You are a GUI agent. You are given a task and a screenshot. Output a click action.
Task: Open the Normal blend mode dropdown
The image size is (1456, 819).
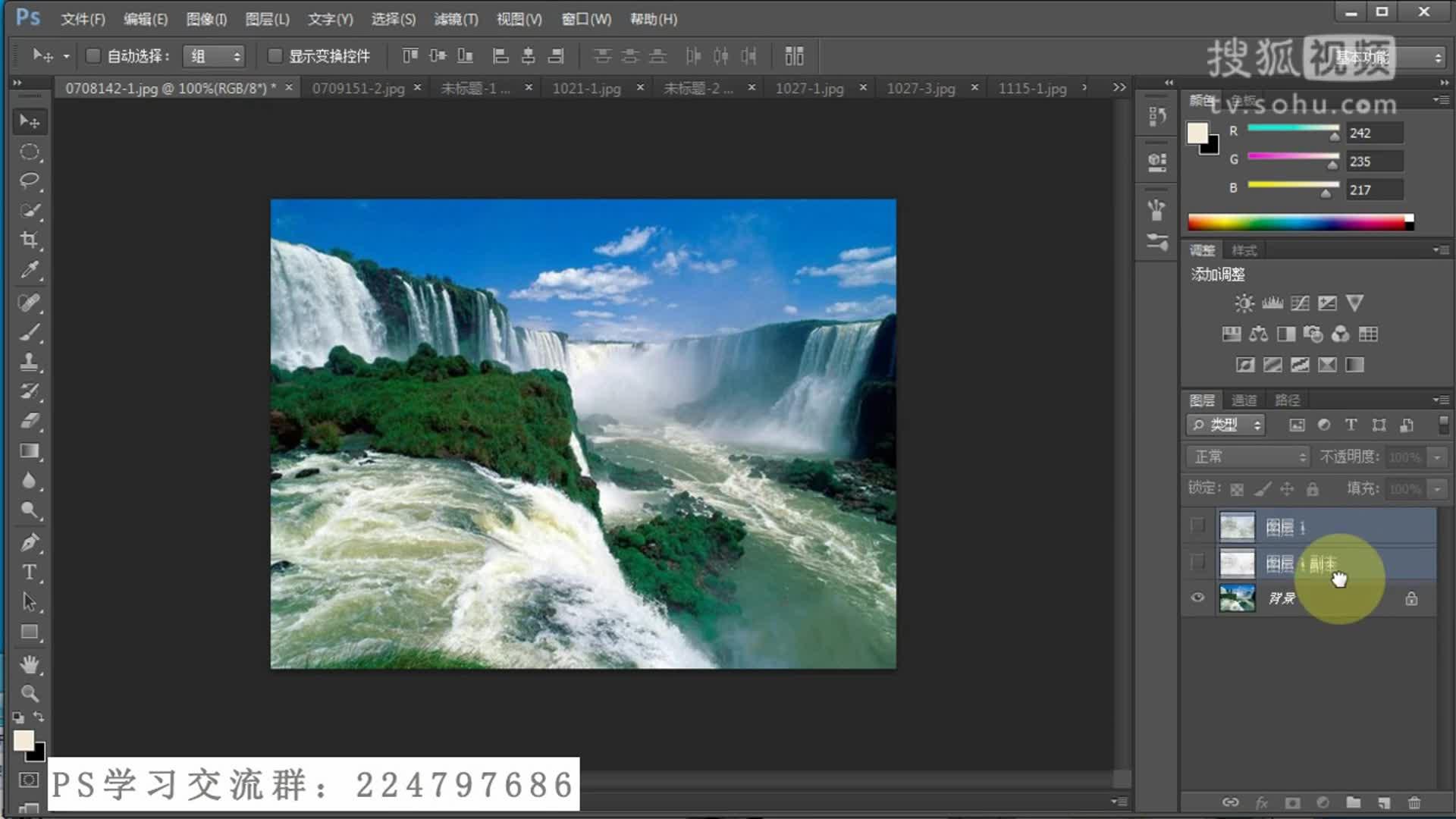click(1248, 457)
